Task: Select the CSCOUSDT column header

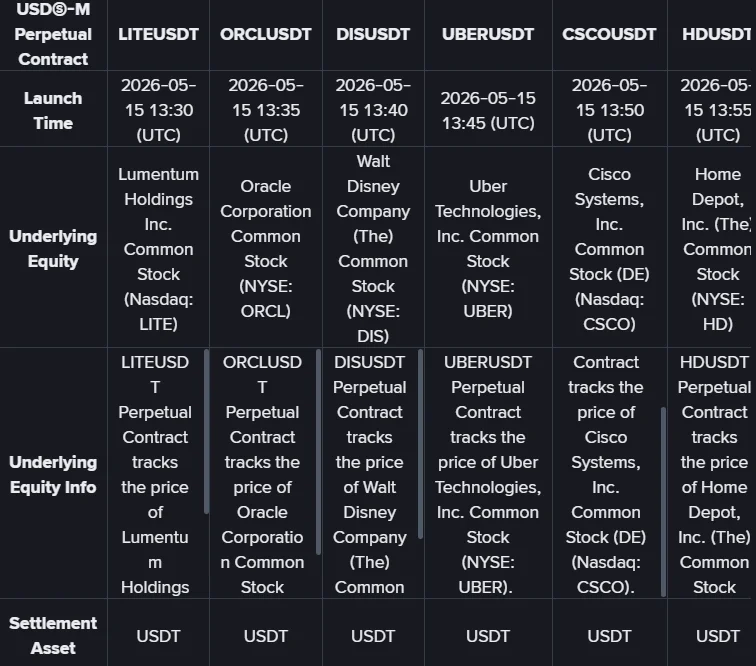Action: click(x=609, y=35)
